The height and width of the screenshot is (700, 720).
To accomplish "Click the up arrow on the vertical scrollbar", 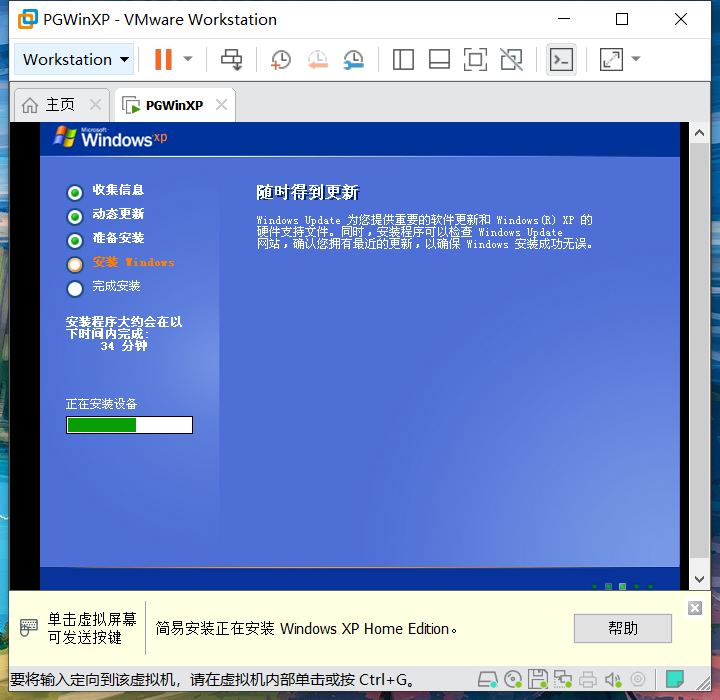I will (699, 133).
